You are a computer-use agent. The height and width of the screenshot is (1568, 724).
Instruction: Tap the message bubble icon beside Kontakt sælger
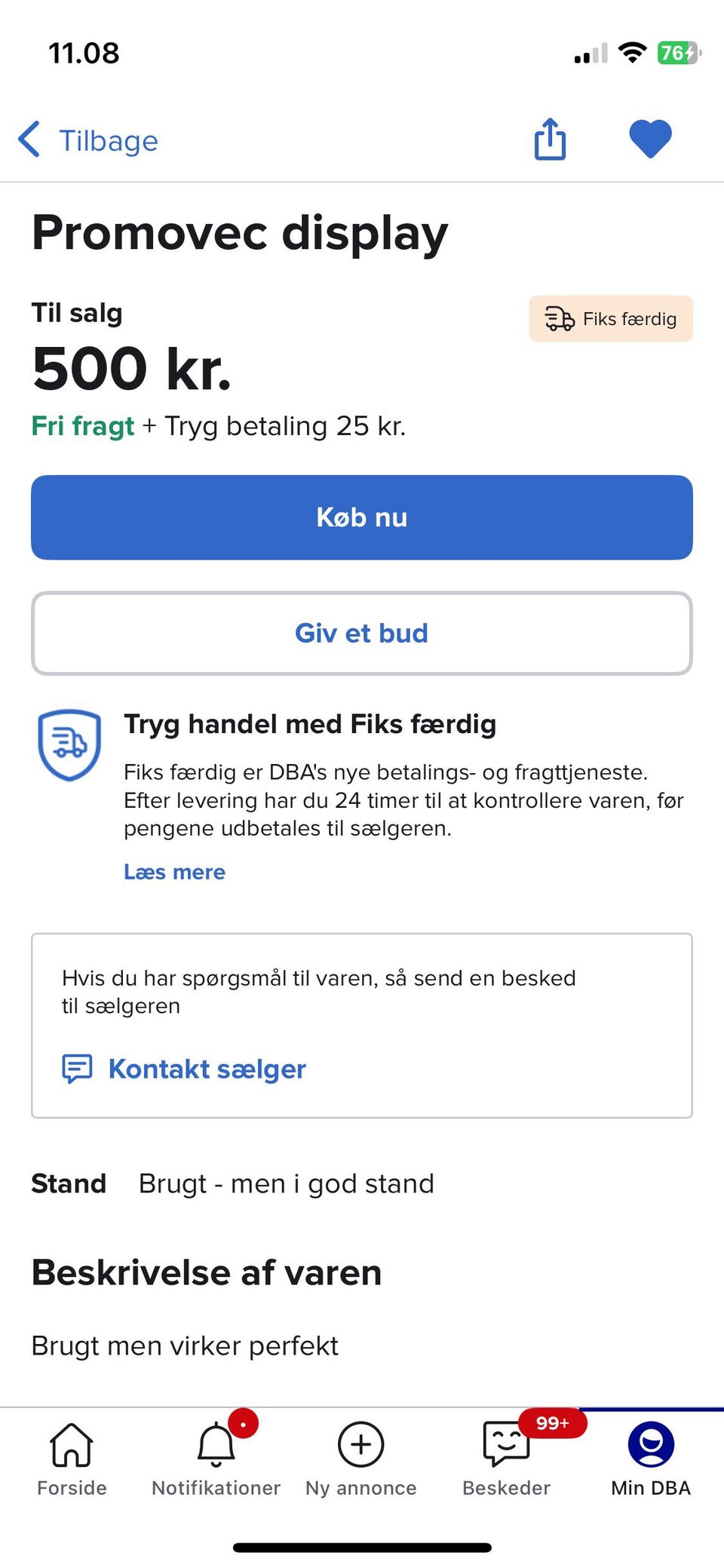tap(77, 1069)
